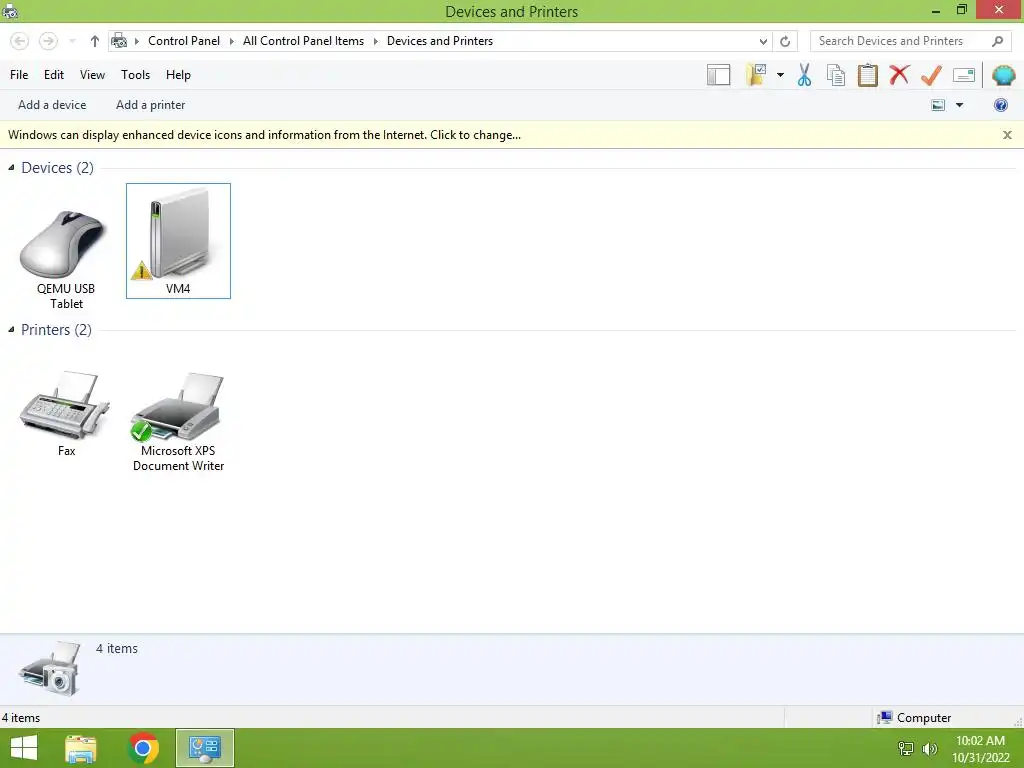Go up one level with up arrow
1024x768 pixels.
click(x=95, y=41)
